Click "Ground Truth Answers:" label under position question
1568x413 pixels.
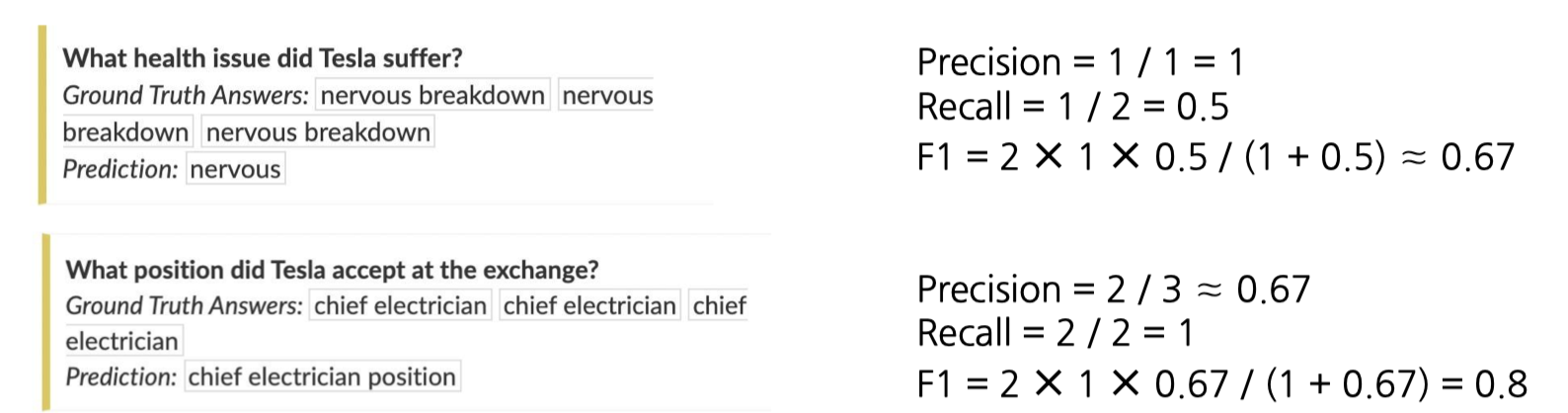click(184, 306)
